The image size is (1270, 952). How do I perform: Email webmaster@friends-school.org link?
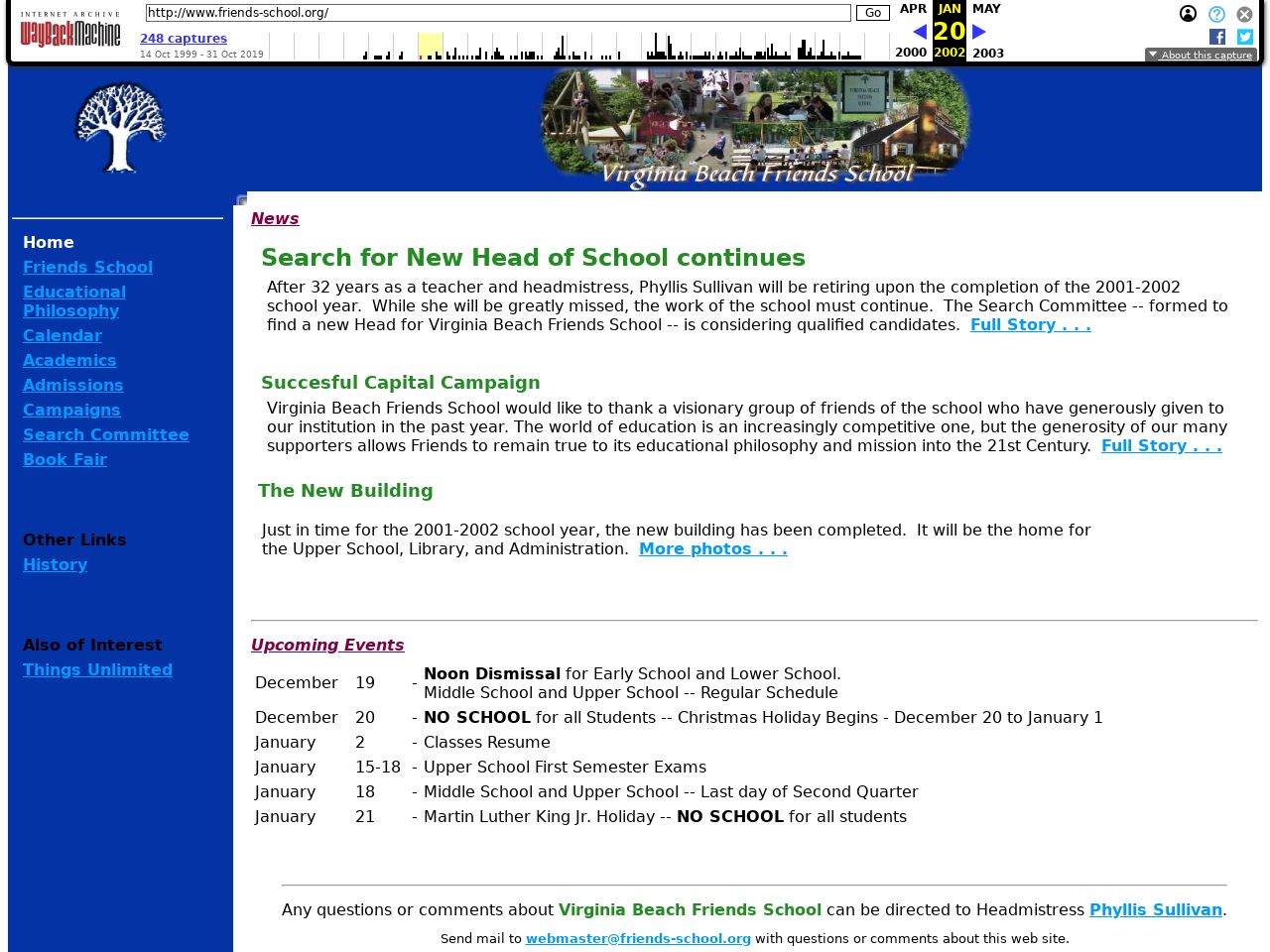point(637,938)
